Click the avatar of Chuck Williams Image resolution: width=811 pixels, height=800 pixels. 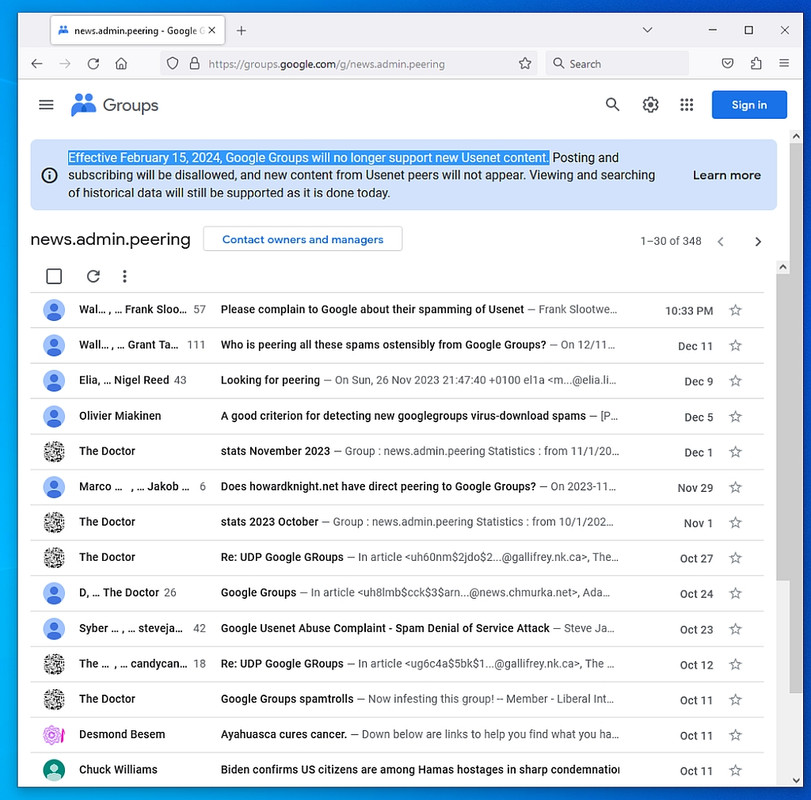click(54, 770)
